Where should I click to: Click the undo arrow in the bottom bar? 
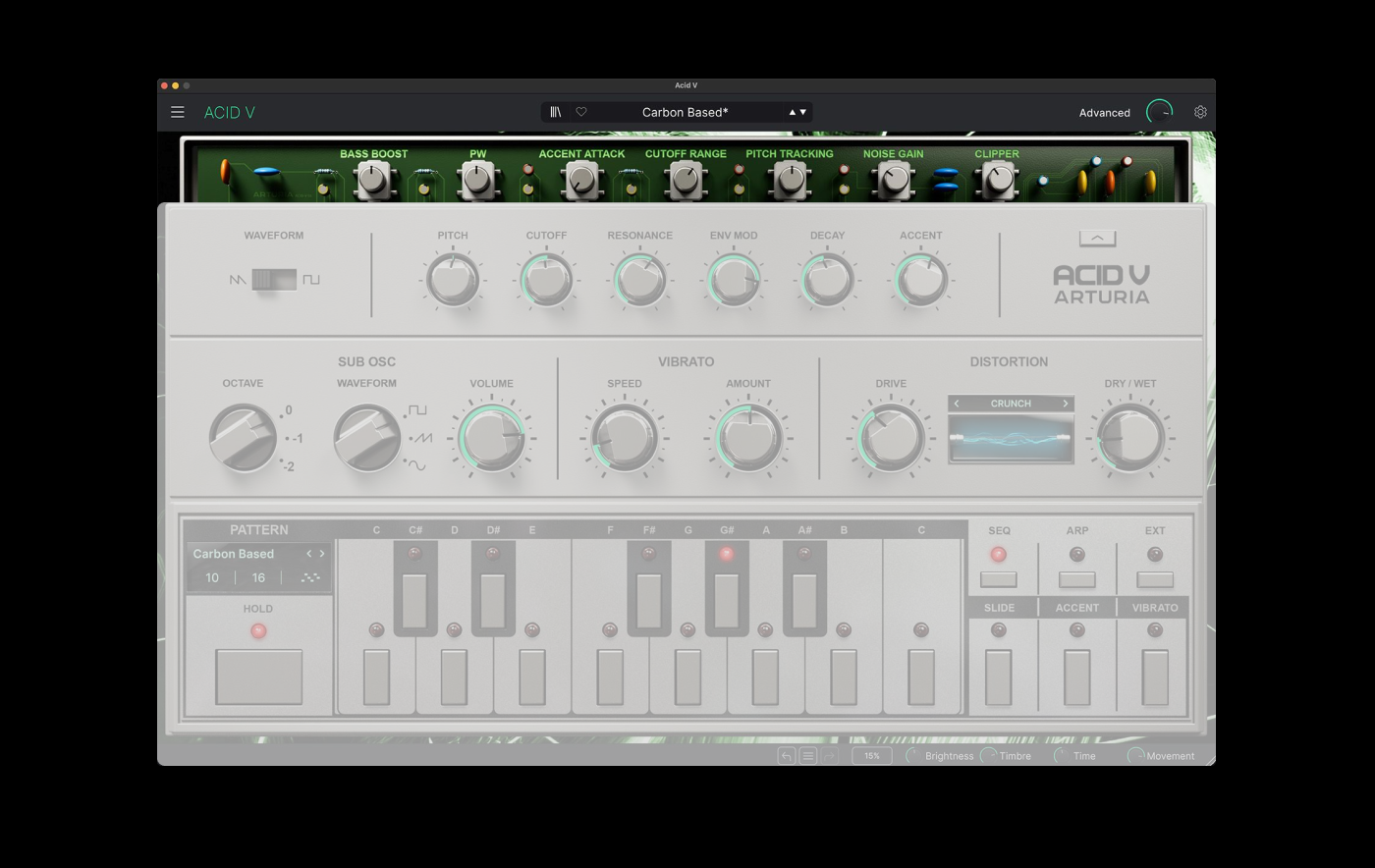787,755
